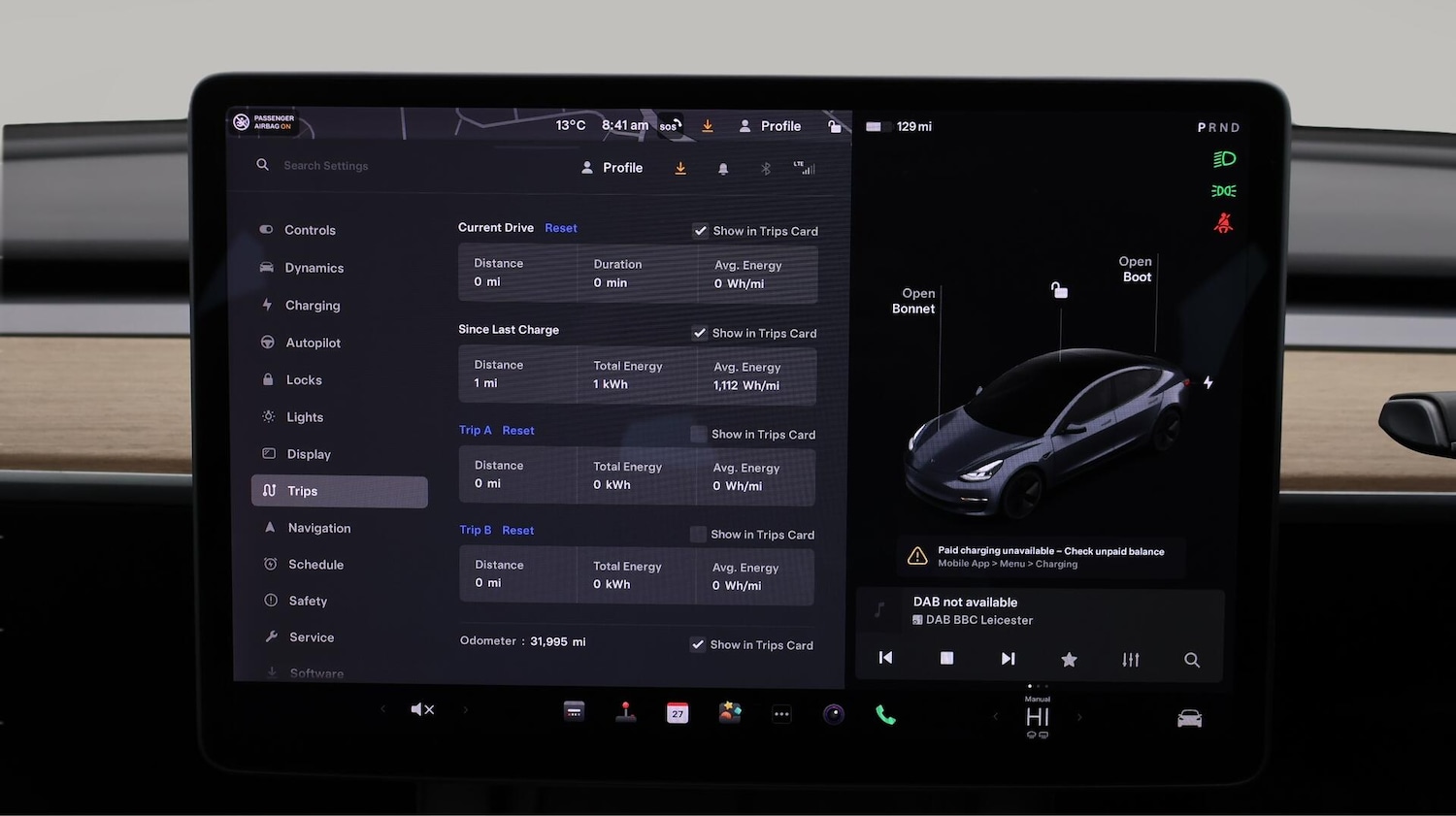Open the Calendar app icon
This screenshot has height=816, width=1456.
click(x=677, y=713)
